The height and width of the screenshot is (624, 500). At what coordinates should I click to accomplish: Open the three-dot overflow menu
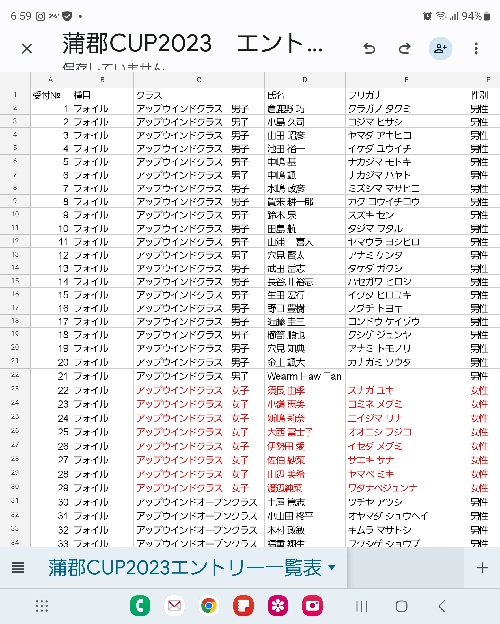coord(476,49)
